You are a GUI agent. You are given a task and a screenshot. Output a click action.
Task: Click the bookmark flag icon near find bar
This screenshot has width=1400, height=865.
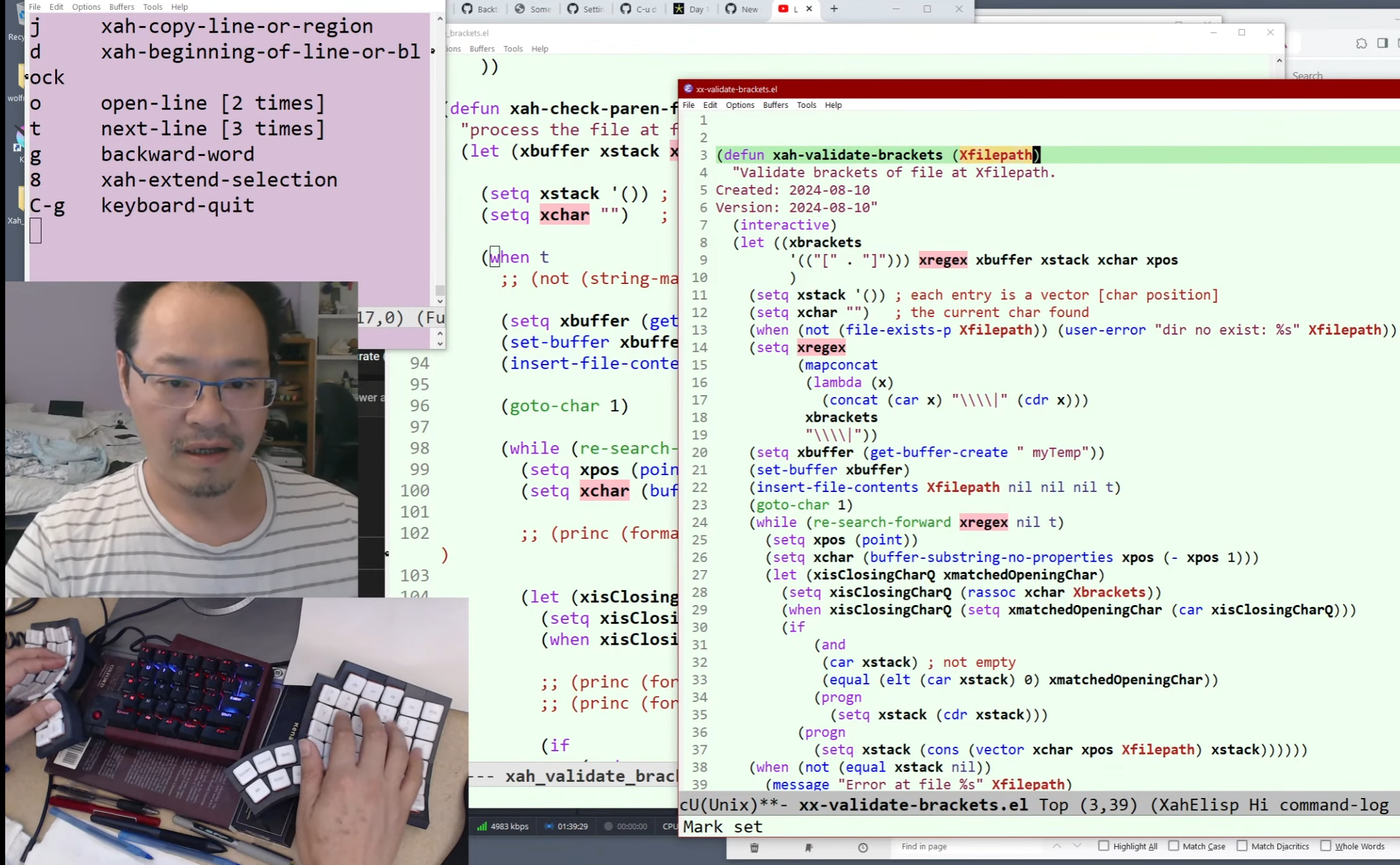[809, 847]
